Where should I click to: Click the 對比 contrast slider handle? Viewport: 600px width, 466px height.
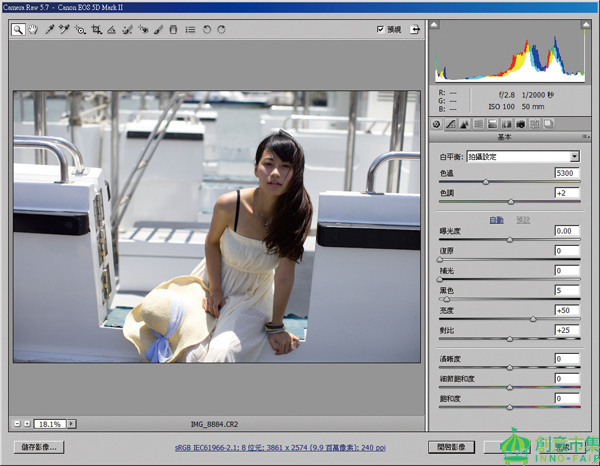(510, 339)
